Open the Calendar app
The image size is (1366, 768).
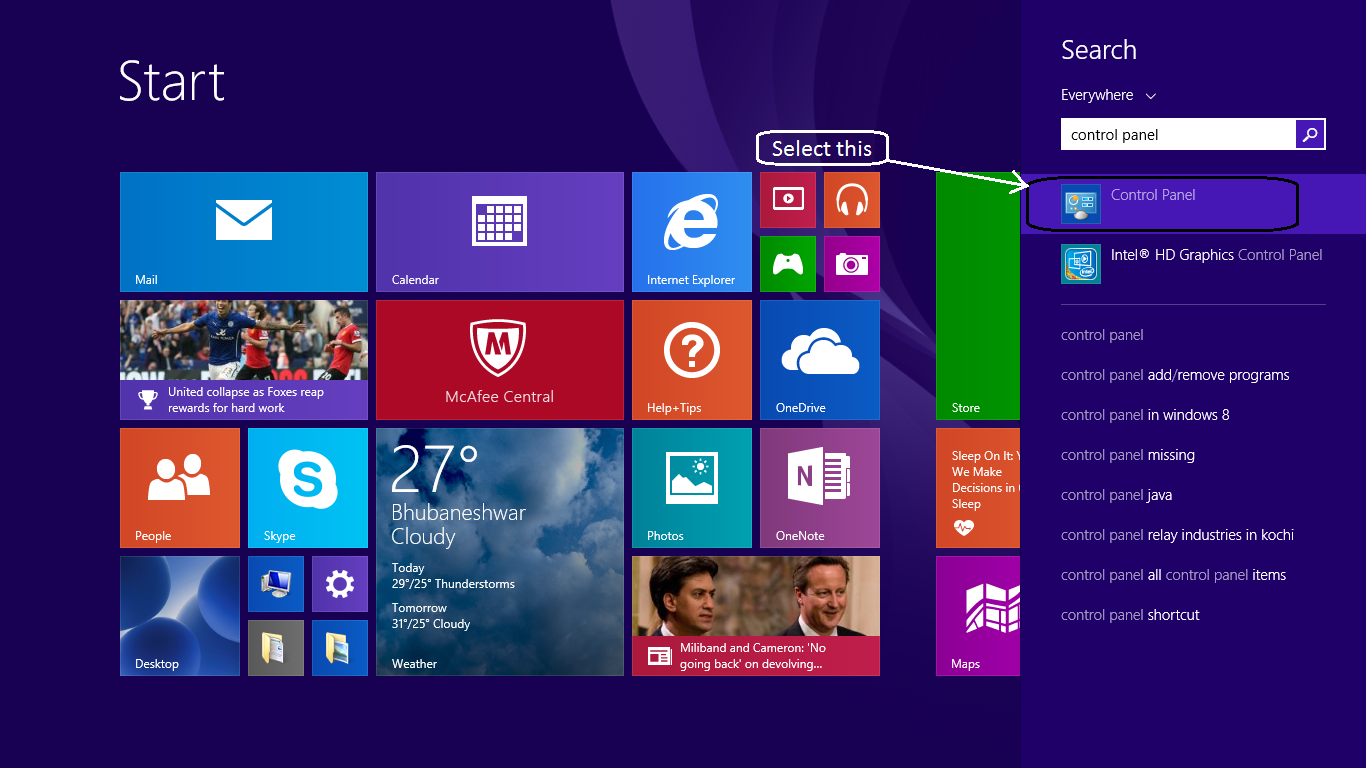click(499, 231)
